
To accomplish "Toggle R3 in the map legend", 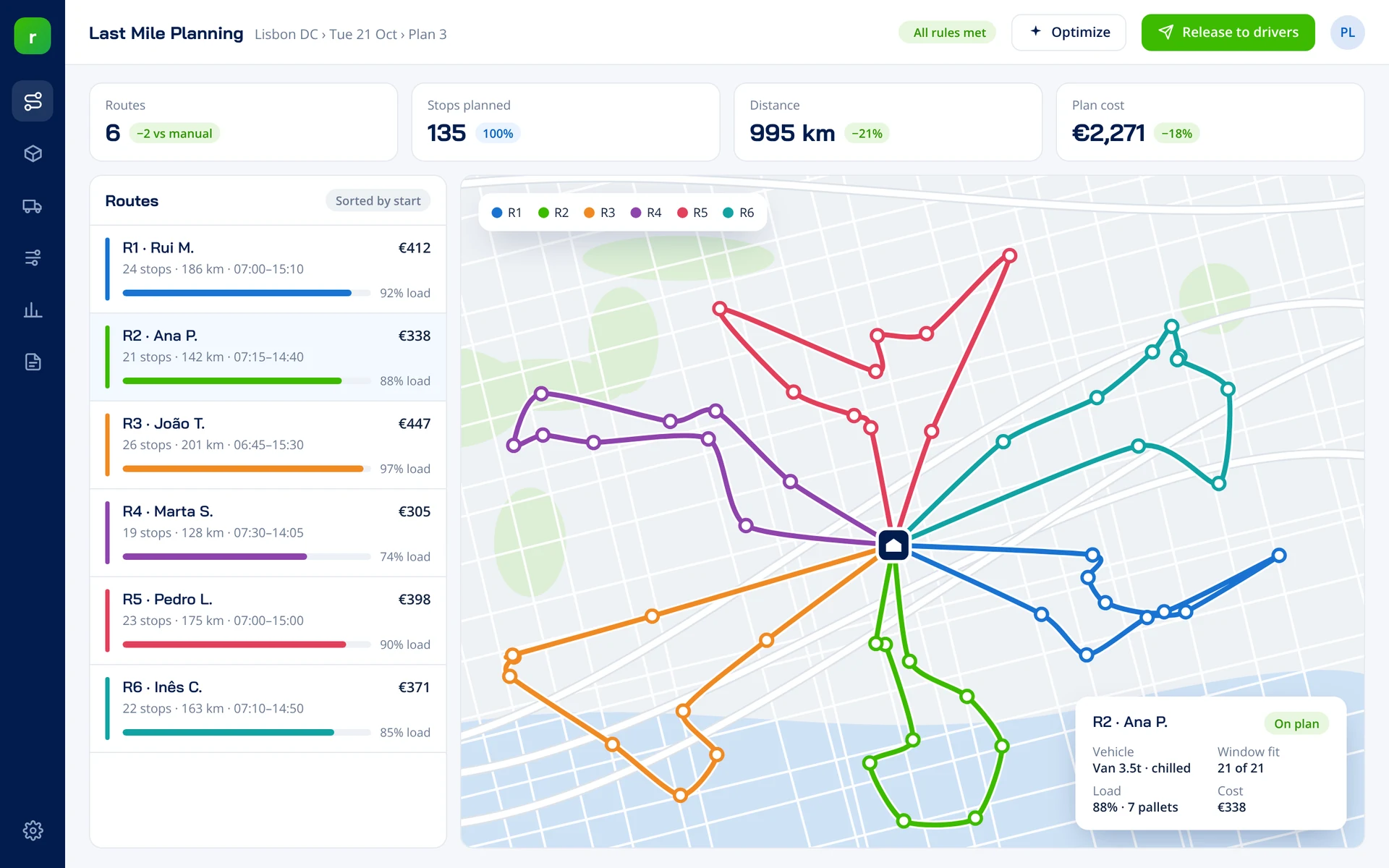I will (600, 213).
